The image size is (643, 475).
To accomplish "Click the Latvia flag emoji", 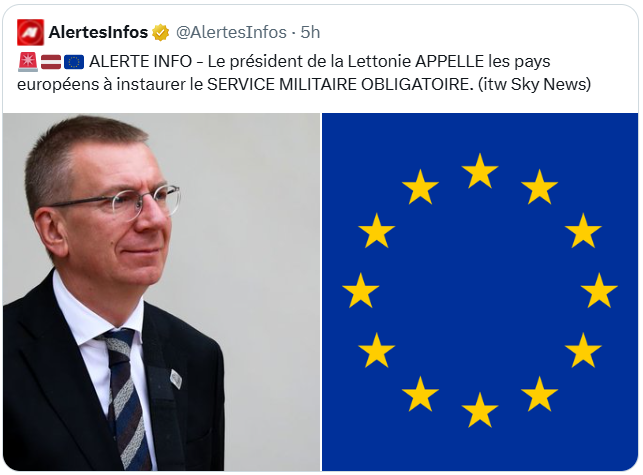I will point(51,62).
